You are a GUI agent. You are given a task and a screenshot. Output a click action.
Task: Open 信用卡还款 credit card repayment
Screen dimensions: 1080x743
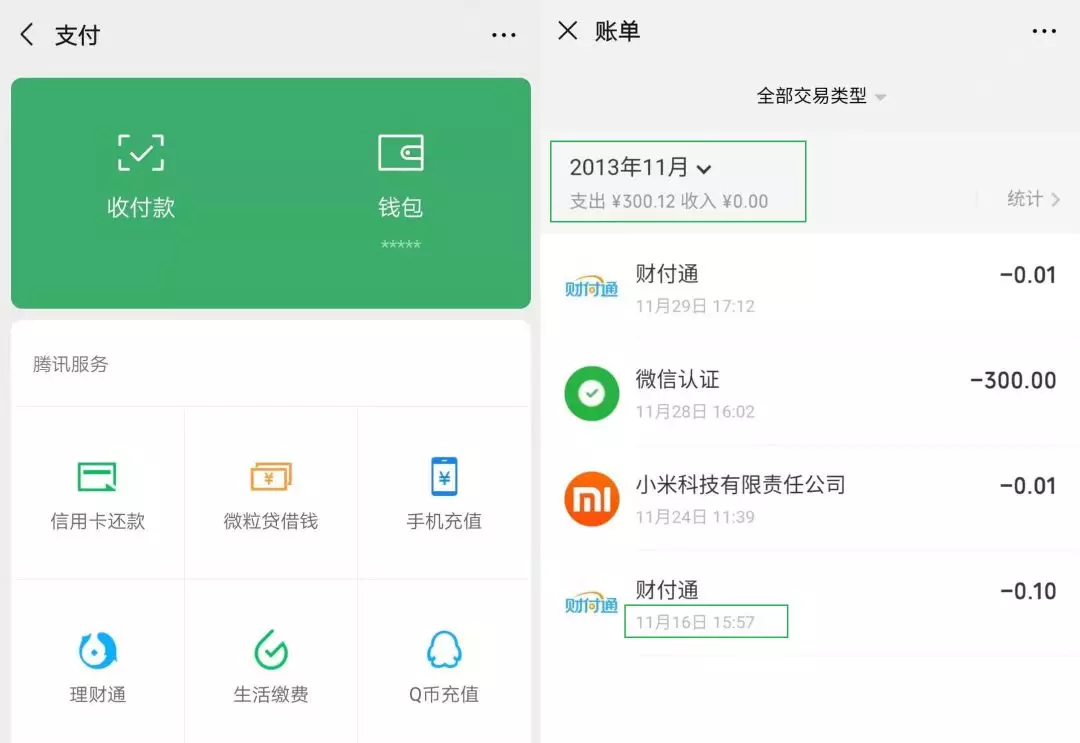point(98,477)
